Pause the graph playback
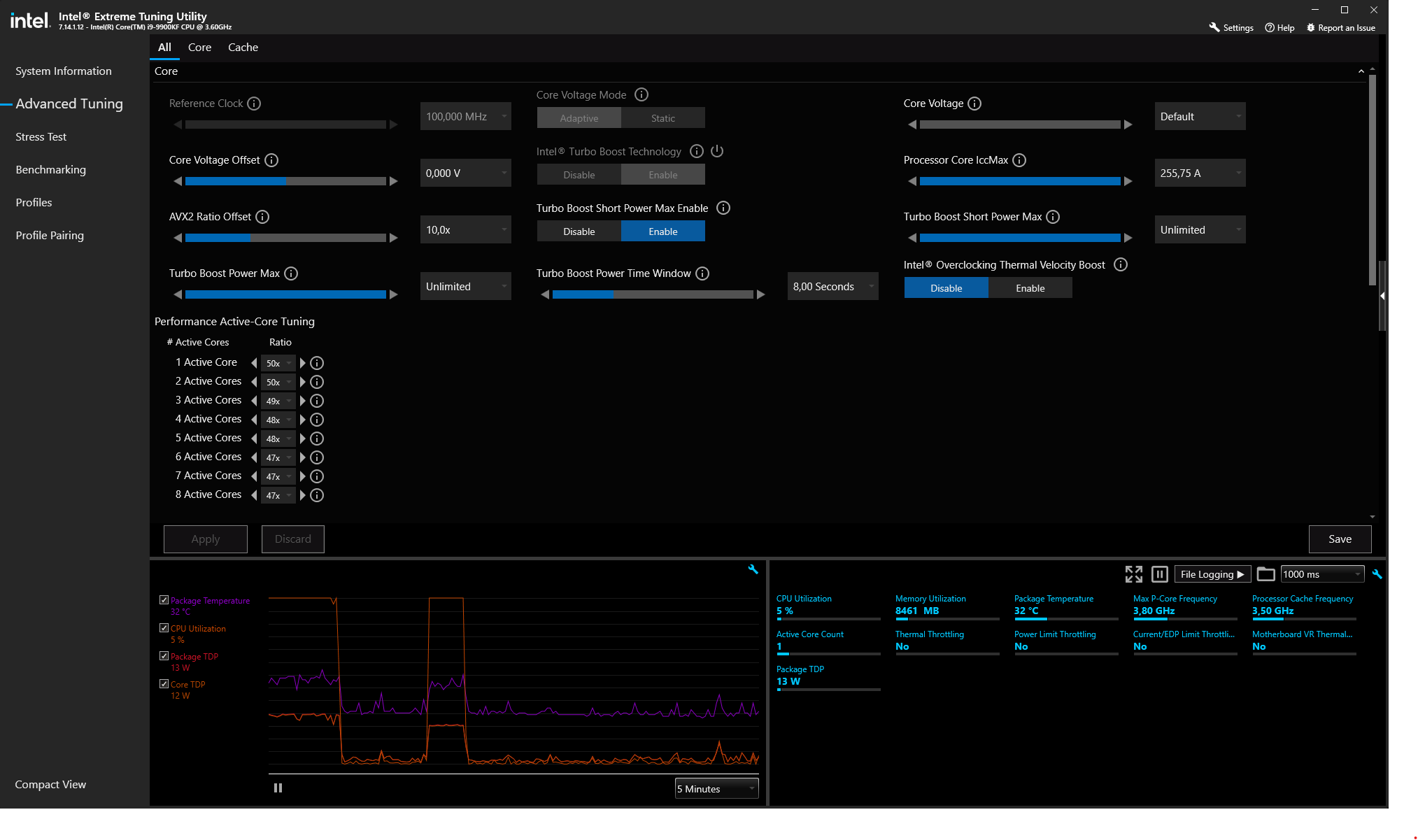 [278, 788]
